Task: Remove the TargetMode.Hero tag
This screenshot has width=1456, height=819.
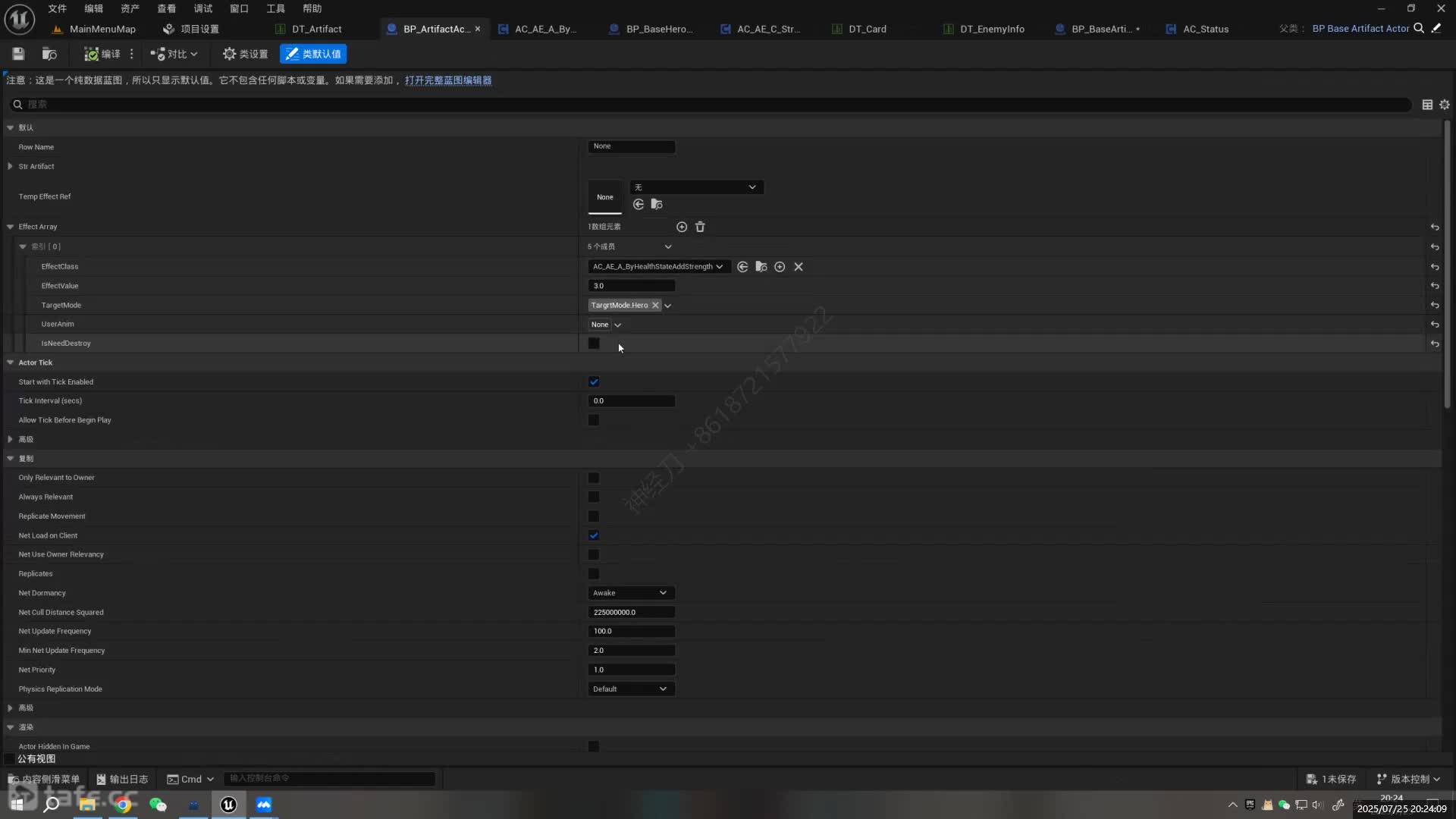Action: pos(656,306)
